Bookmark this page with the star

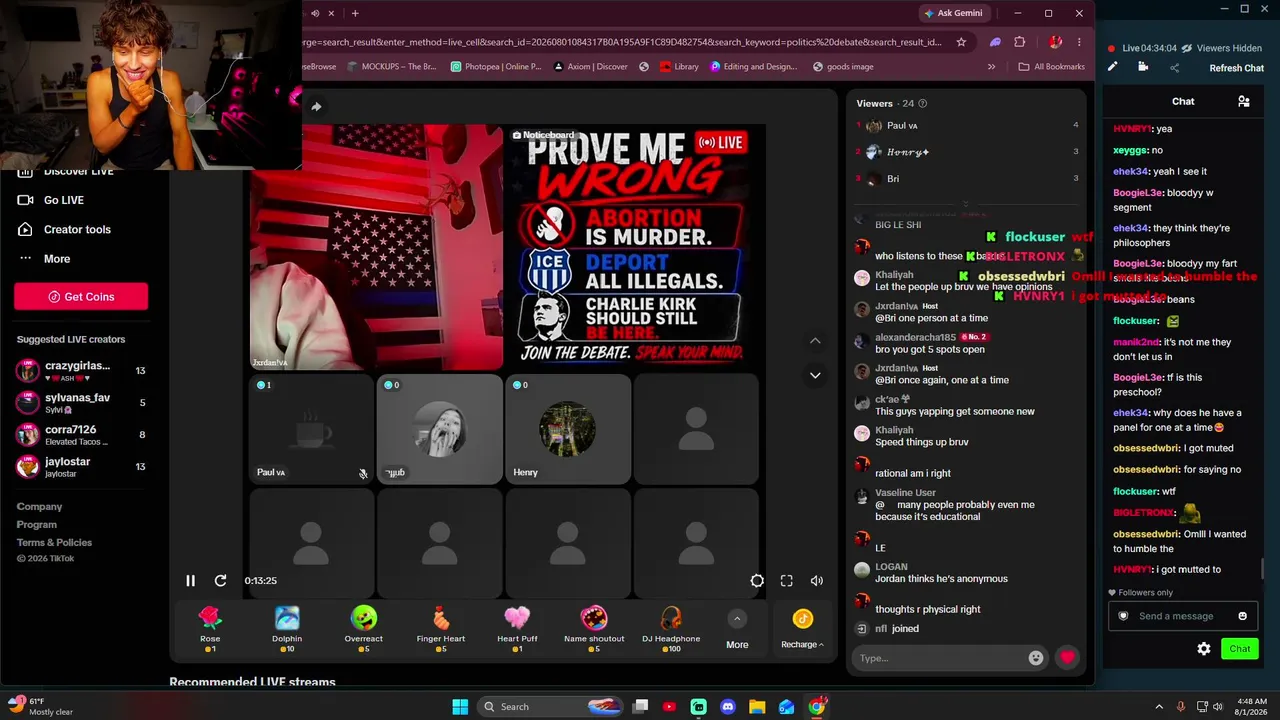961,42
